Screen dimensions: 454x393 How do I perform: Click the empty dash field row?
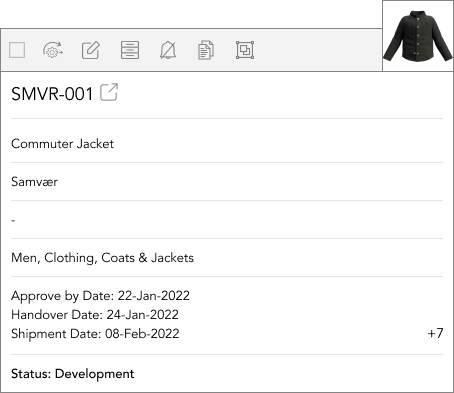227,220
